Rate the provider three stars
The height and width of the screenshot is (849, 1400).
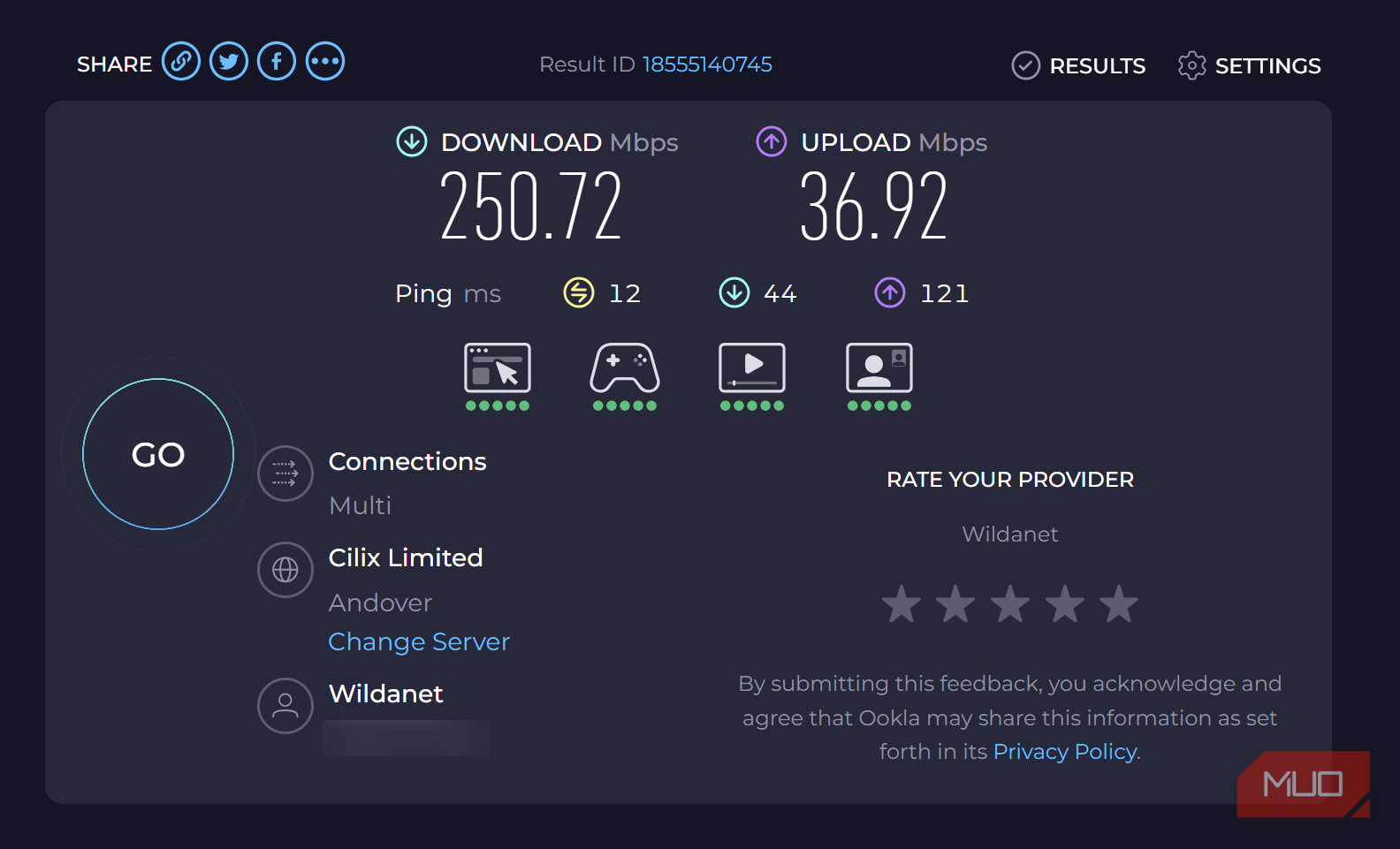point(1010,604)
